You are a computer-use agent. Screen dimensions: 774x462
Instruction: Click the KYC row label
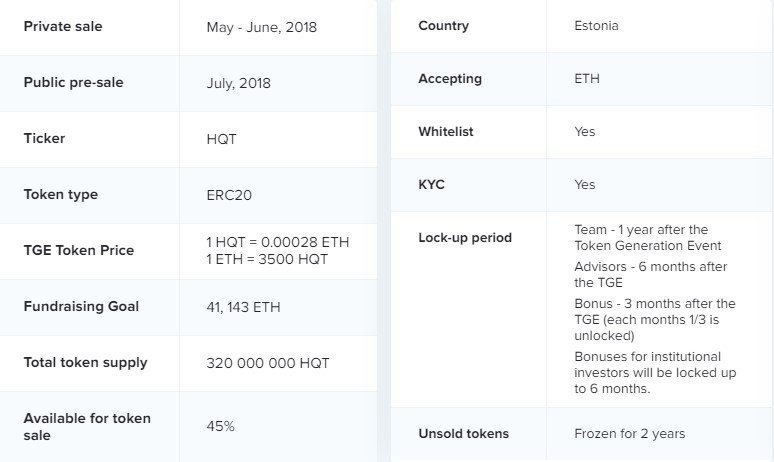431,184
